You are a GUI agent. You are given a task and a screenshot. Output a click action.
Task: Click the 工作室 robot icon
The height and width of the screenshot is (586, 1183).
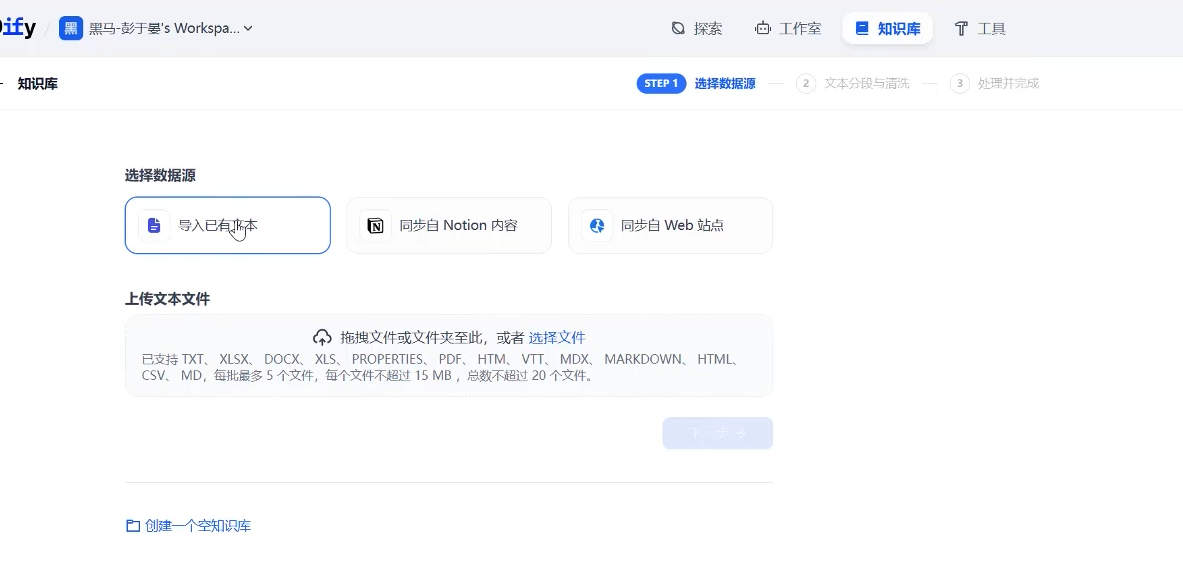click(x=763, y=29)
